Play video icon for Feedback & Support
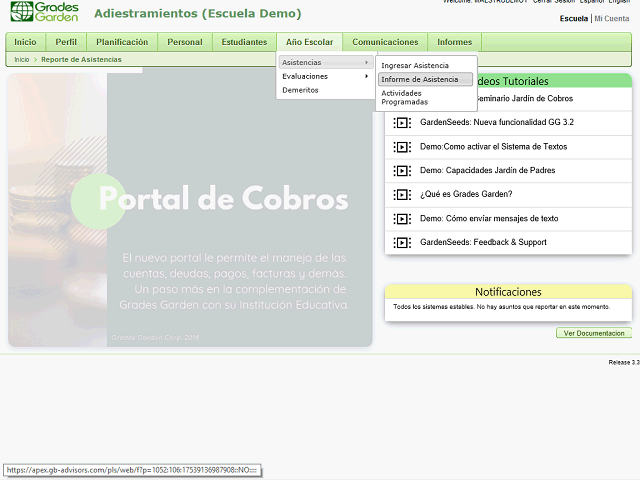 [x=402, y=243]
